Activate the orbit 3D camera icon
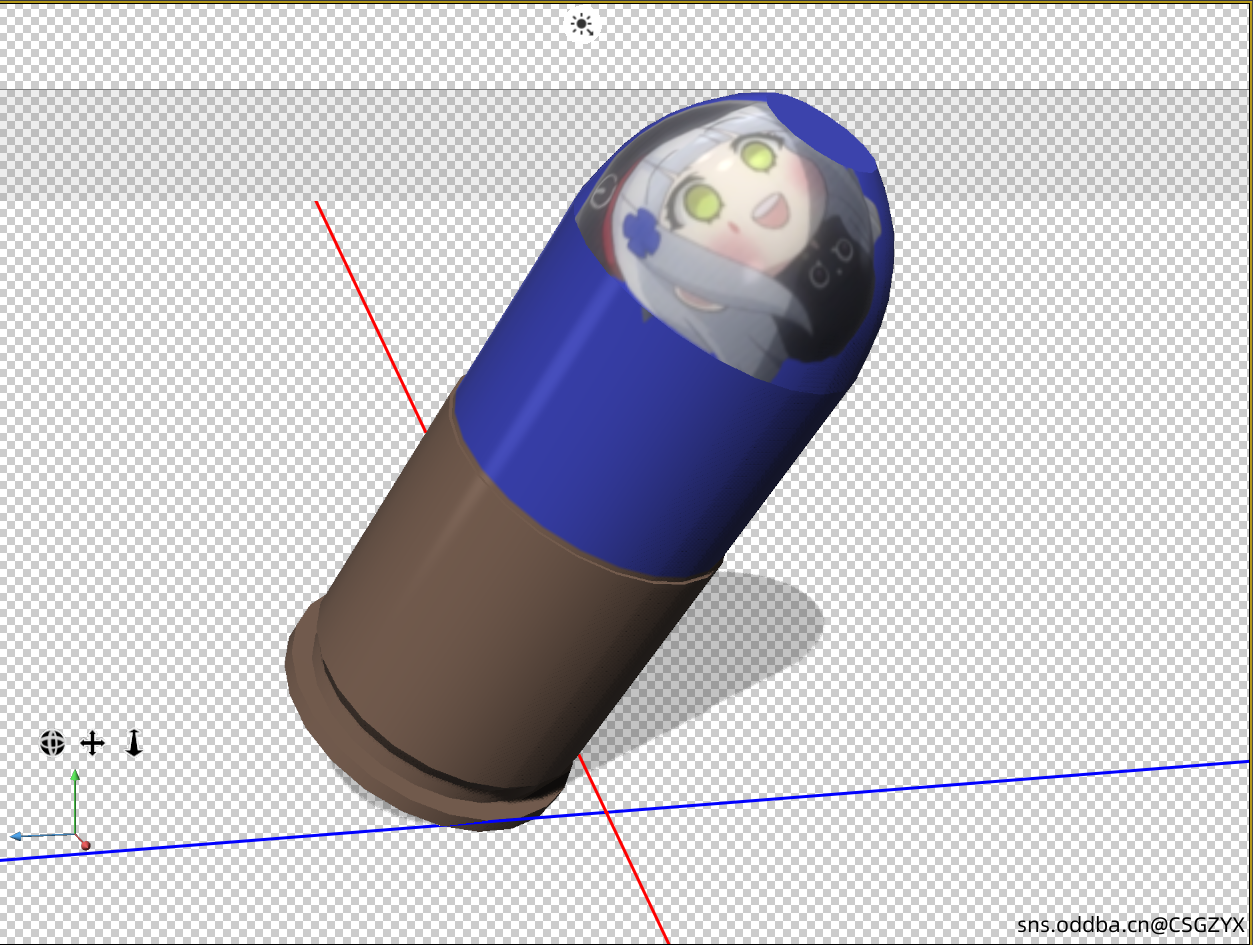1253x945 pixels. click(x=52, y=743)
